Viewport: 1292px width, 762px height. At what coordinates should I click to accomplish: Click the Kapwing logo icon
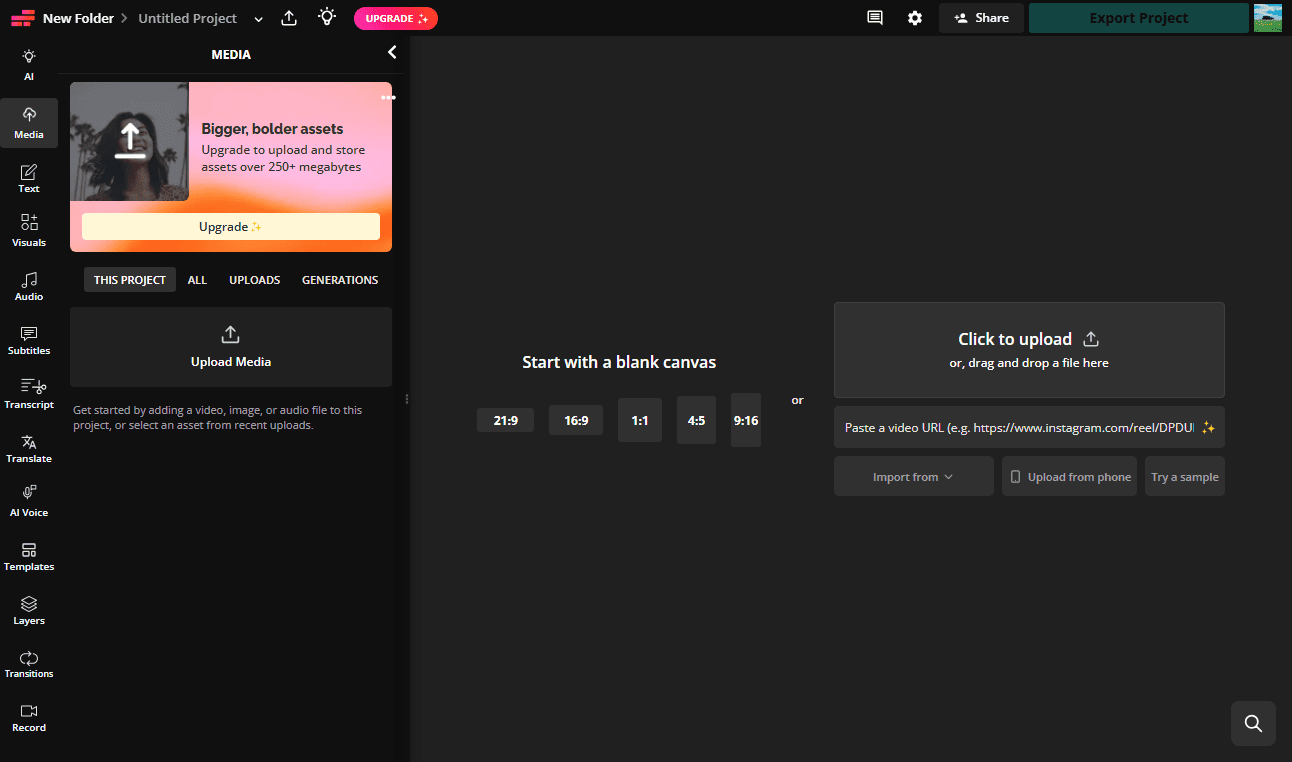coord(22,18)
